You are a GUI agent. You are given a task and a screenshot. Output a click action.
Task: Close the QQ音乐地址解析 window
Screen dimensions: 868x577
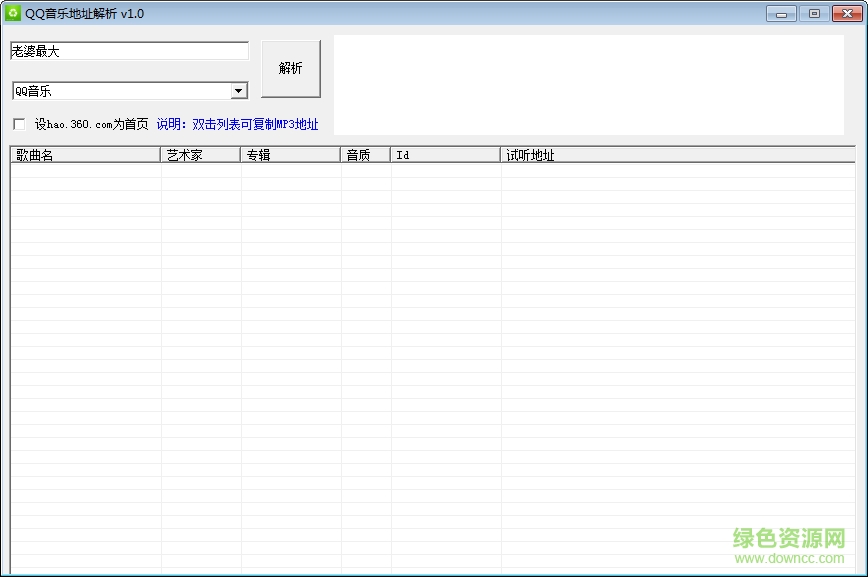[x=846, y=13]
